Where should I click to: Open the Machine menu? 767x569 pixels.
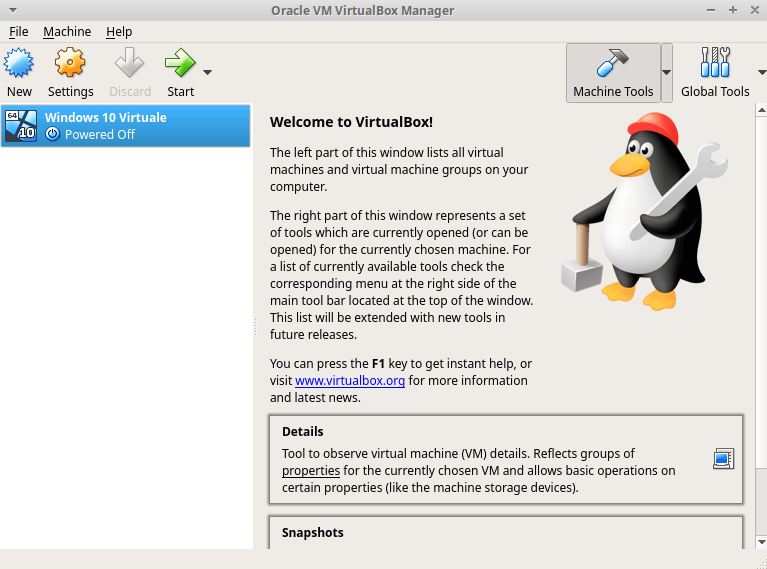tap(67, 32)
